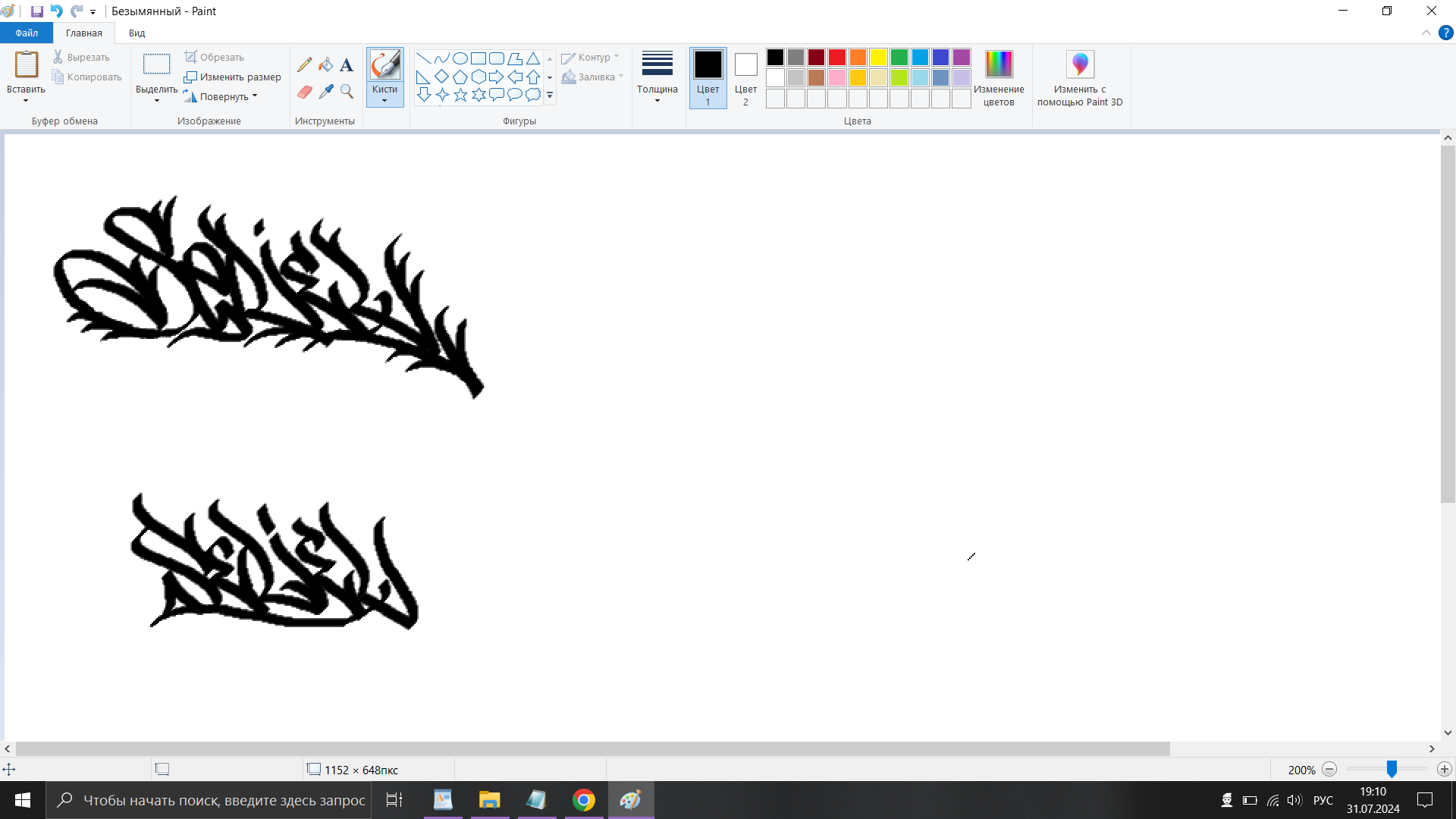
Task: Click Изменить размер to resize image
Action: click(233, 77)
